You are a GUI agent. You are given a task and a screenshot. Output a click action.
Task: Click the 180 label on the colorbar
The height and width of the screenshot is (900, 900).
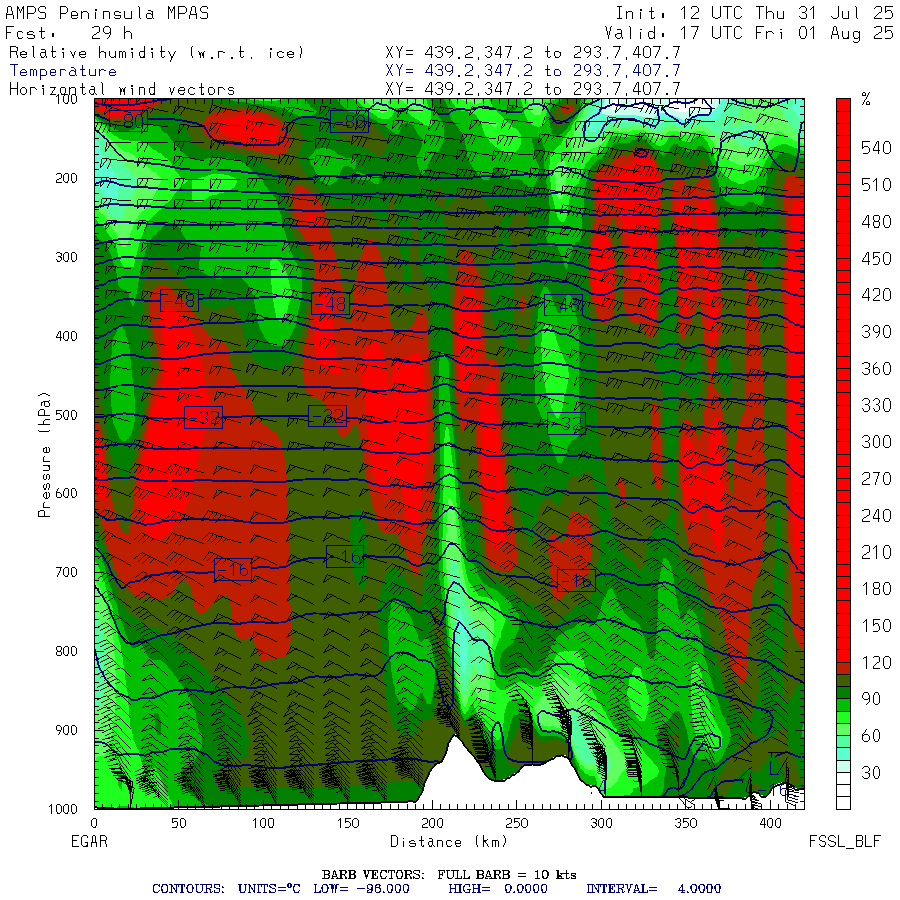pos(876,589)
